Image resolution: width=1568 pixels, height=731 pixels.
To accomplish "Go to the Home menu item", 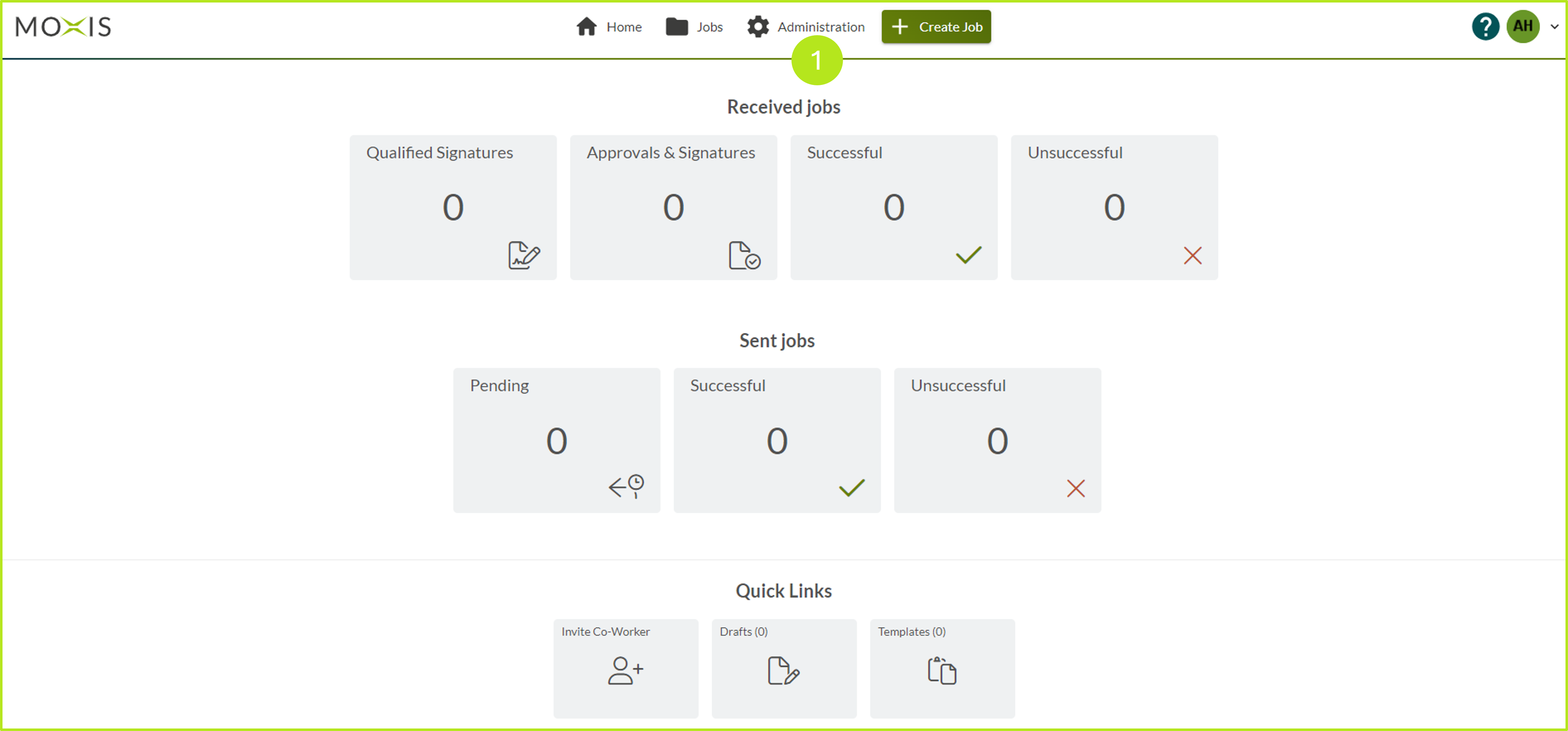I will click(609, 27).
